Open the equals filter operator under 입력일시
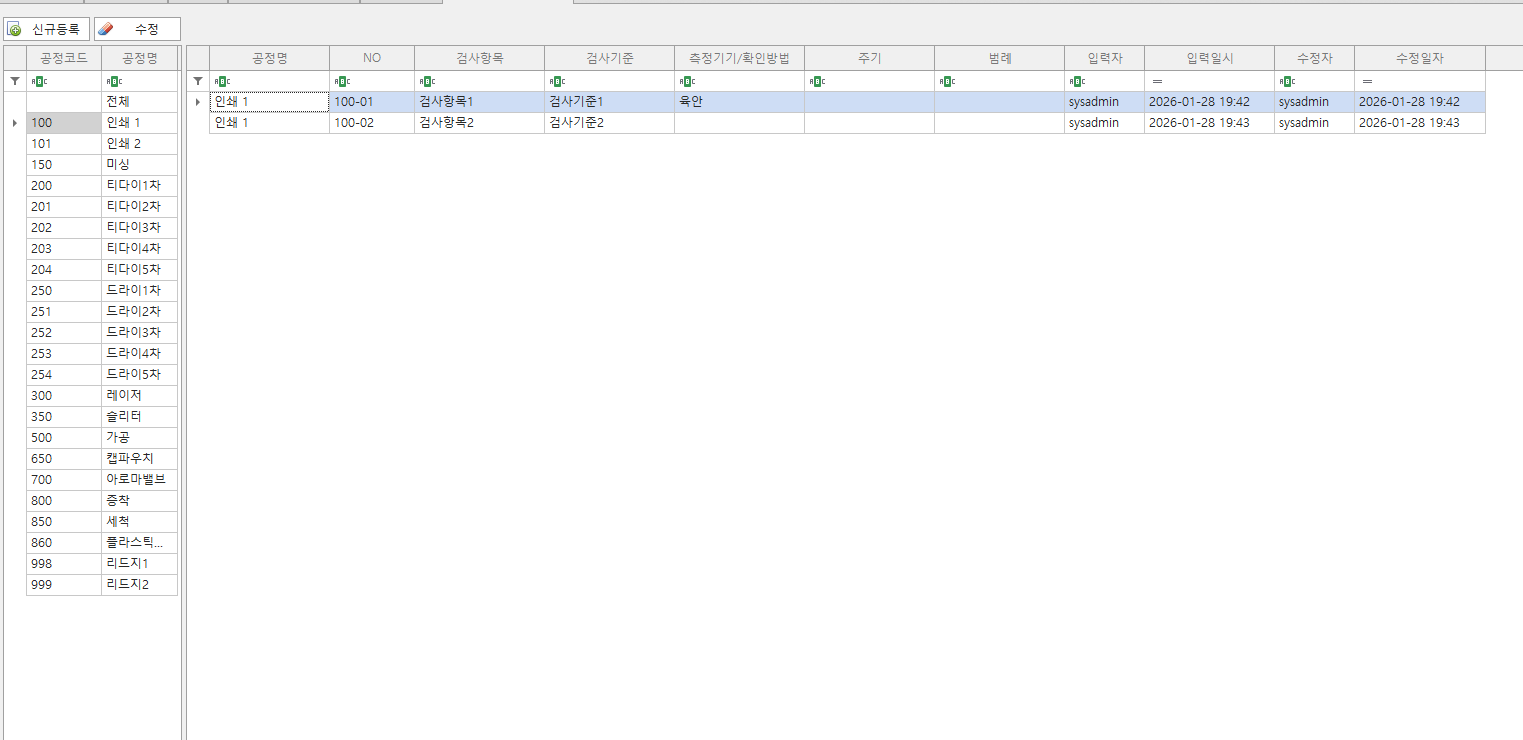Screen dimensions: 1523x740 click(x=1157, y=81)
